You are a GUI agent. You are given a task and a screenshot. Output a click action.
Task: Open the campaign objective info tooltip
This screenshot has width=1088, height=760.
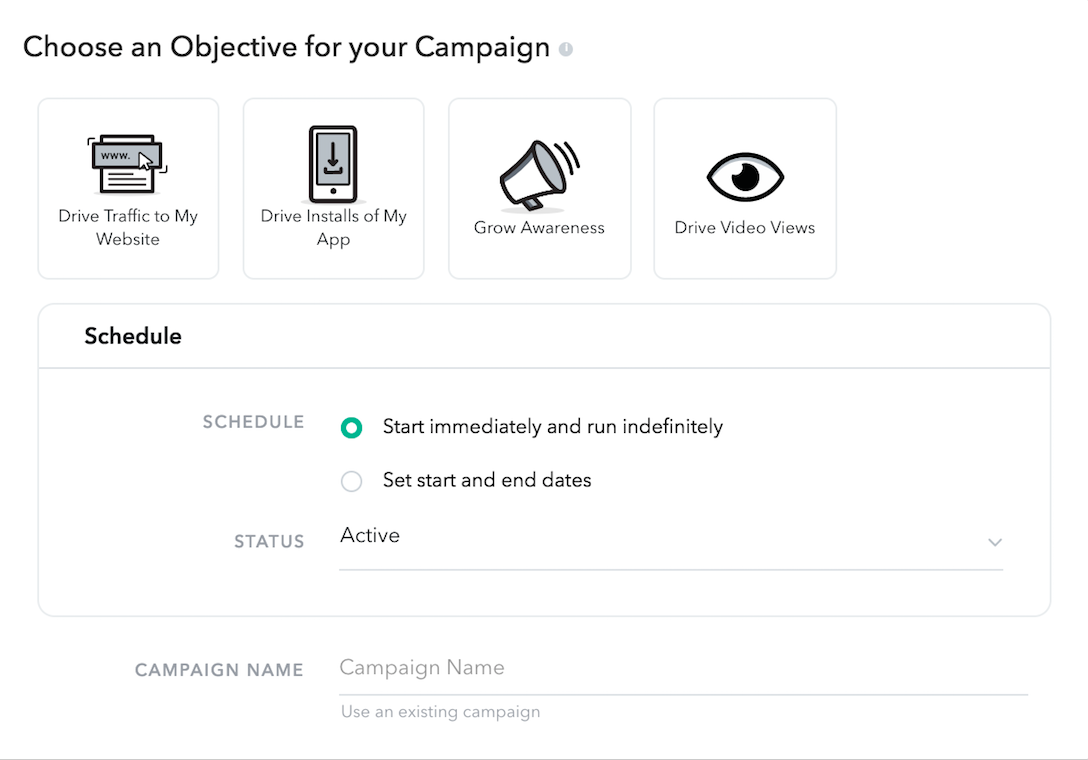coord(568,48)
